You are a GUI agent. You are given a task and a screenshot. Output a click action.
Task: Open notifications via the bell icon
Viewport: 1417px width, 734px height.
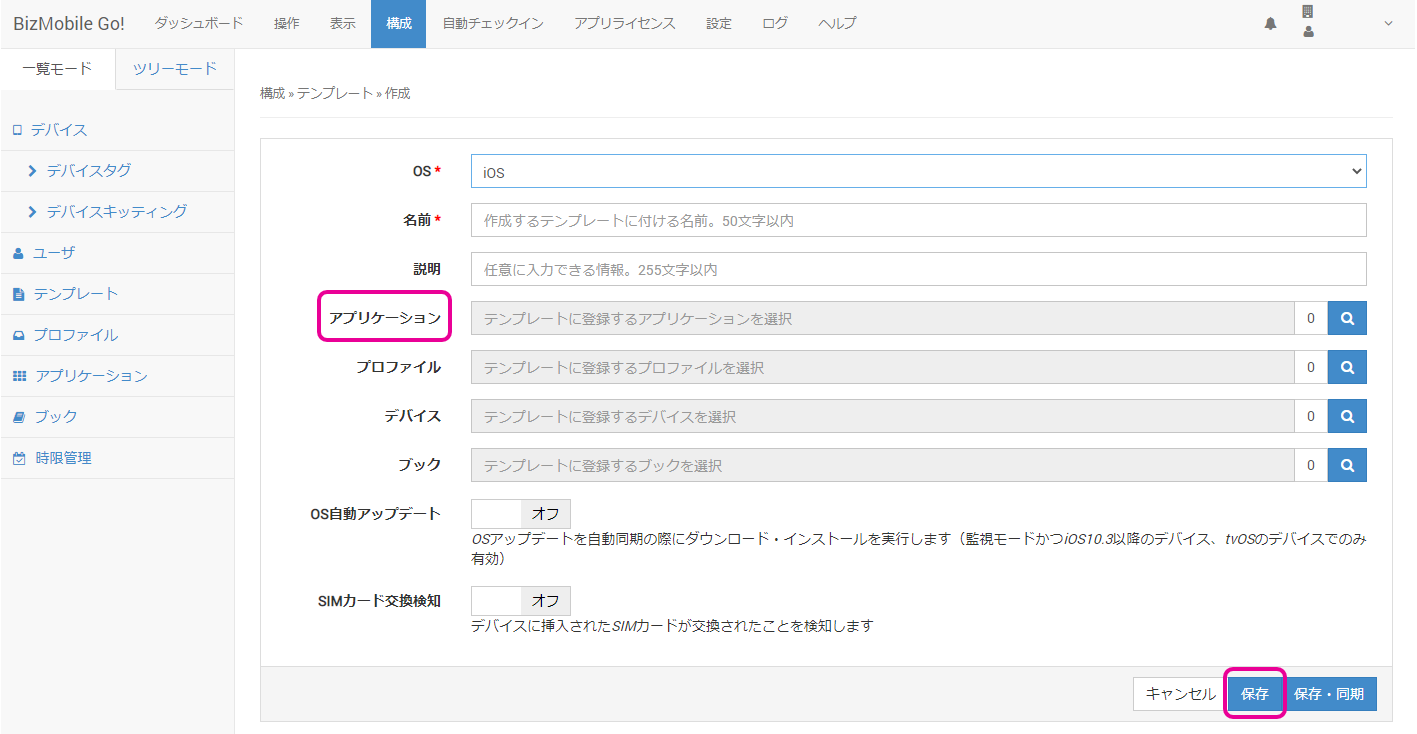click(1270, 24)
